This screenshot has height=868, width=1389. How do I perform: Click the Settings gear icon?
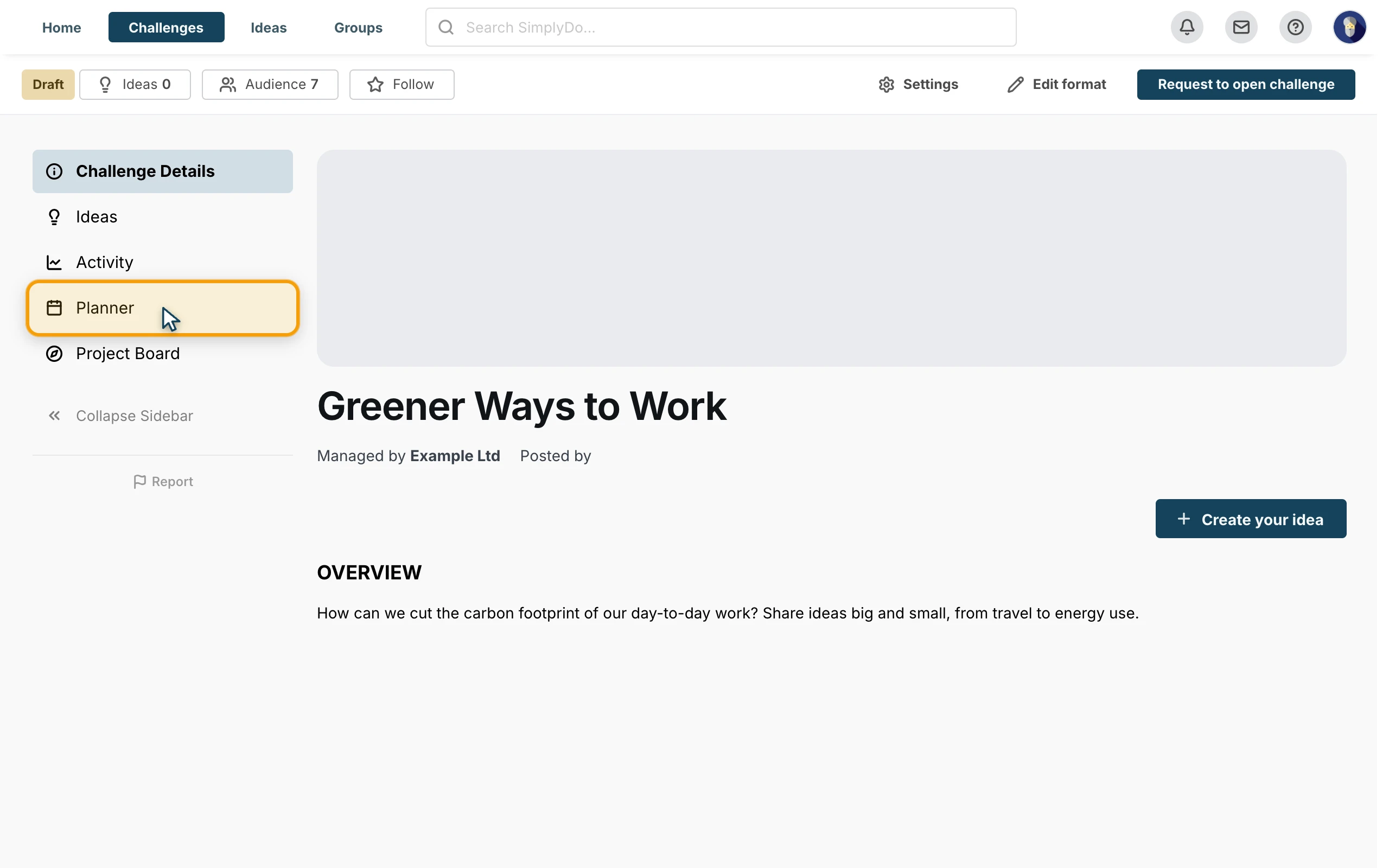pyautogui.click(x=887, y=85)
